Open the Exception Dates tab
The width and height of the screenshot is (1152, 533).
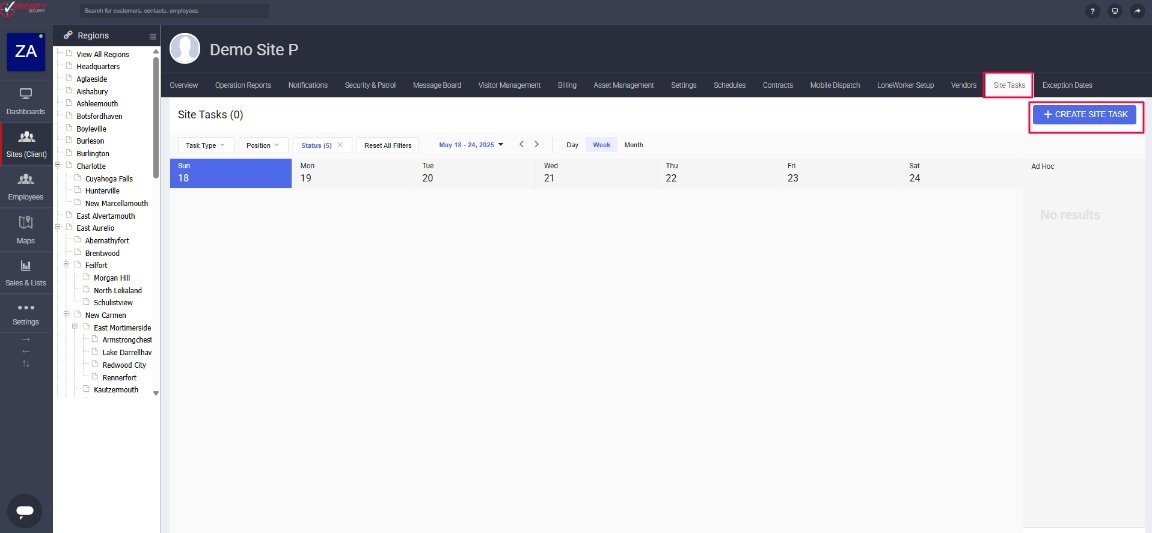tap(1067, 85)
